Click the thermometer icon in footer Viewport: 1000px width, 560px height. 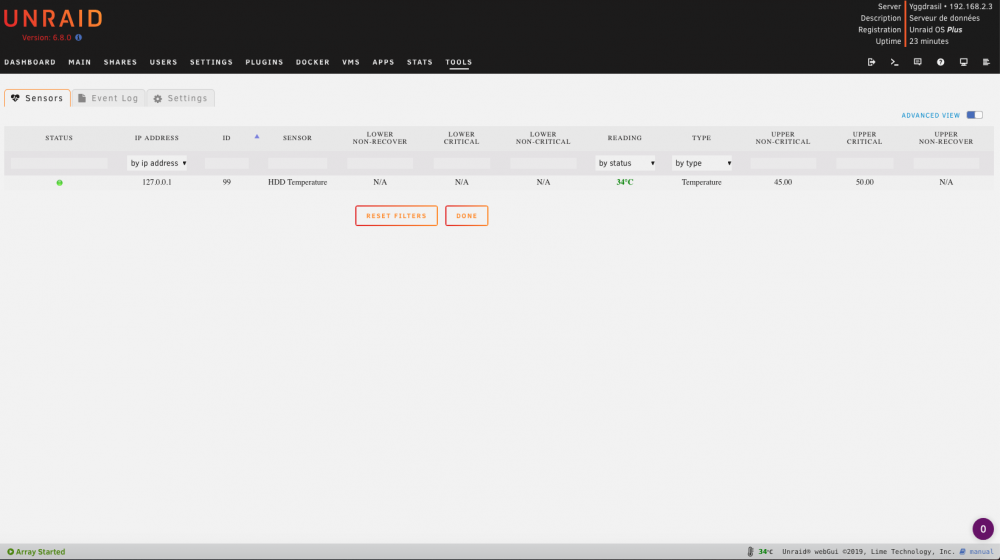tap(751, 552)
